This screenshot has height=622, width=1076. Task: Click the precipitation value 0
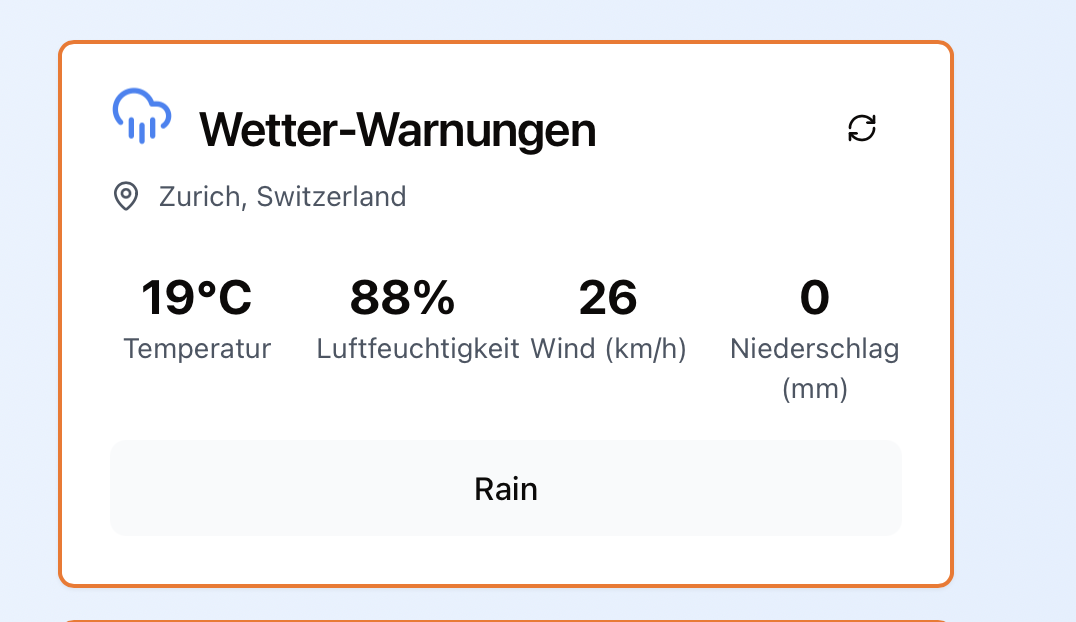(814, 297)
